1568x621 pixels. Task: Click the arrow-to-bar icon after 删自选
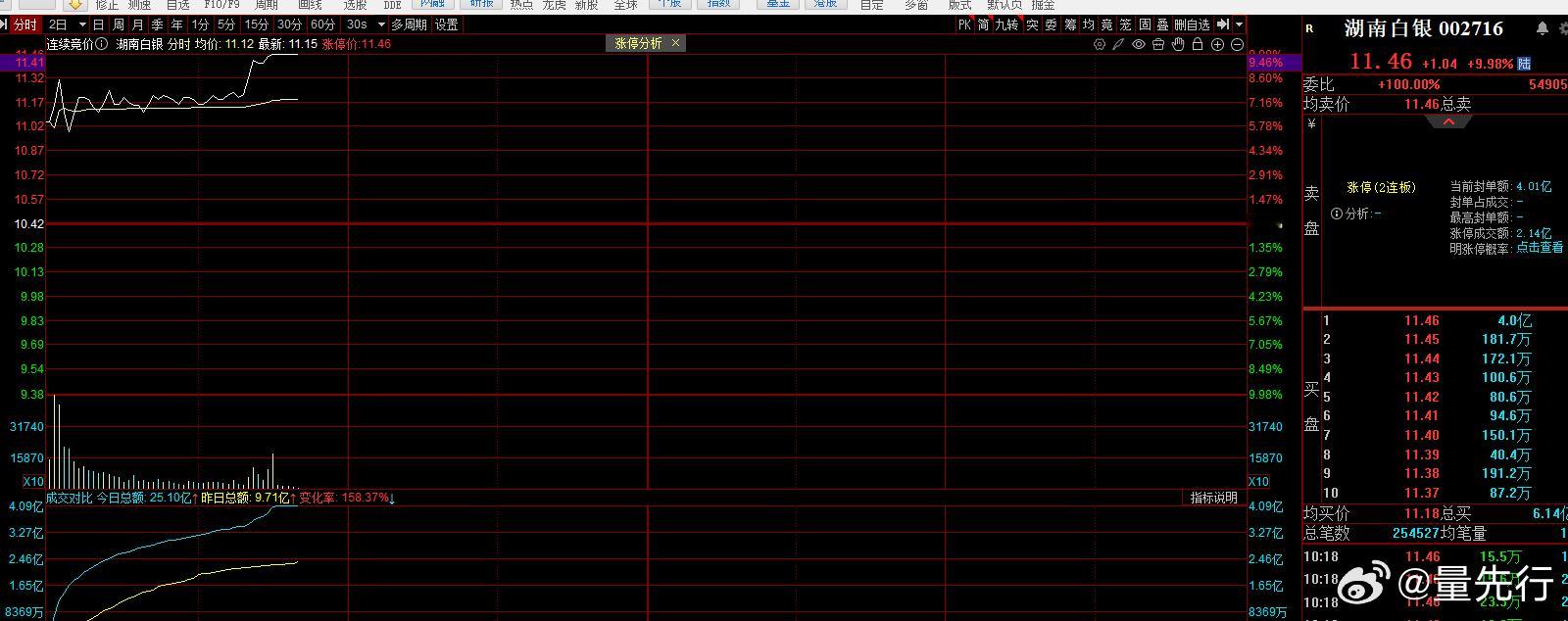[x=1222, y=24]
